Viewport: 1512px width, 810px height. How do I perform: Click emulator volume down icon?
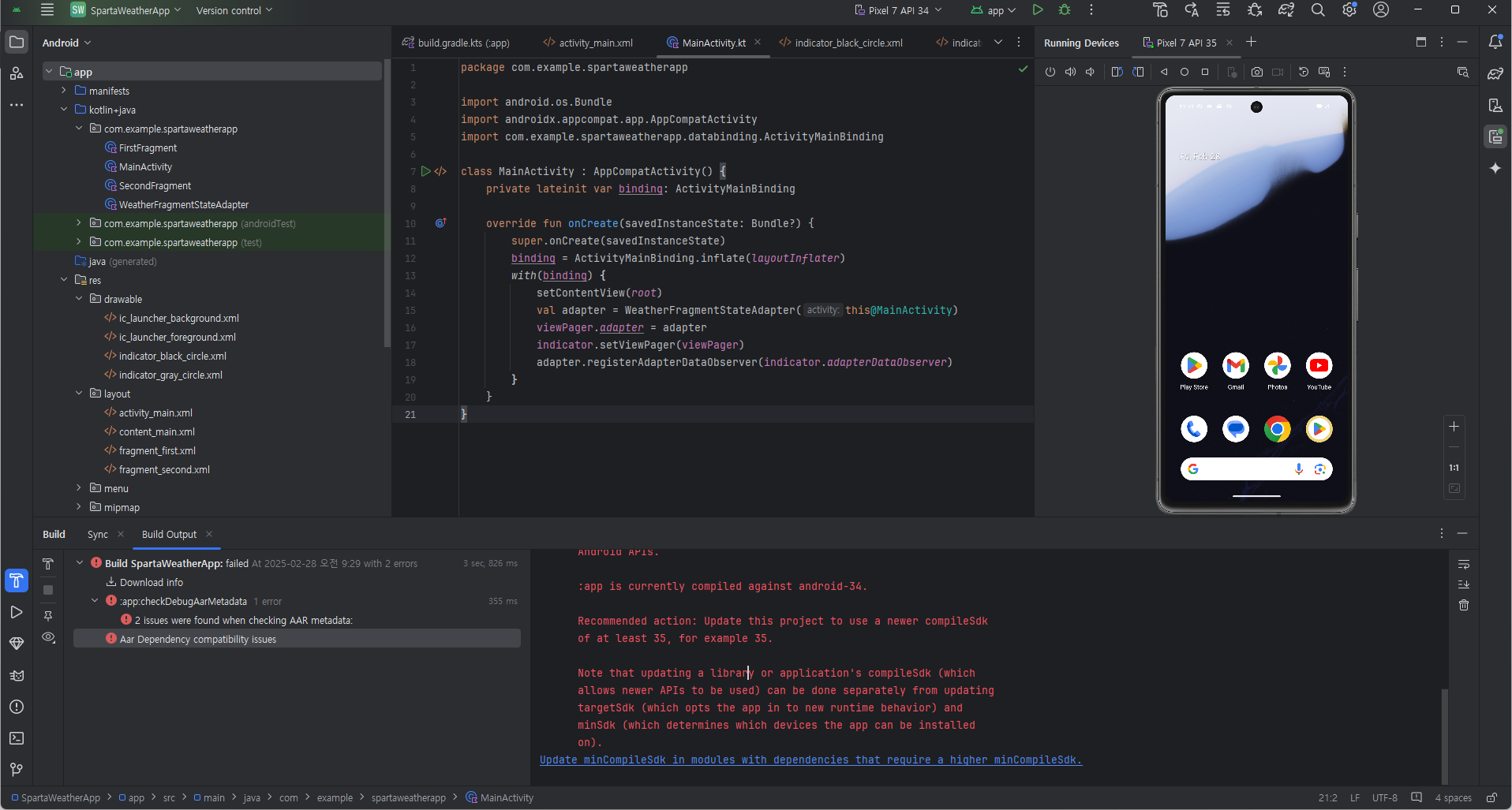coord(1090,72)
